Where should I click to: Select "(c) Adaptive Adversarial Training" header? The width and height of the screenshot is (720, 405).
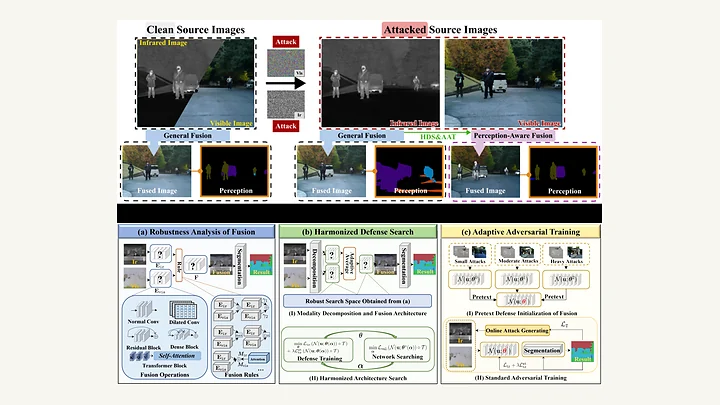pyautogui.click(x=521, y=232)
